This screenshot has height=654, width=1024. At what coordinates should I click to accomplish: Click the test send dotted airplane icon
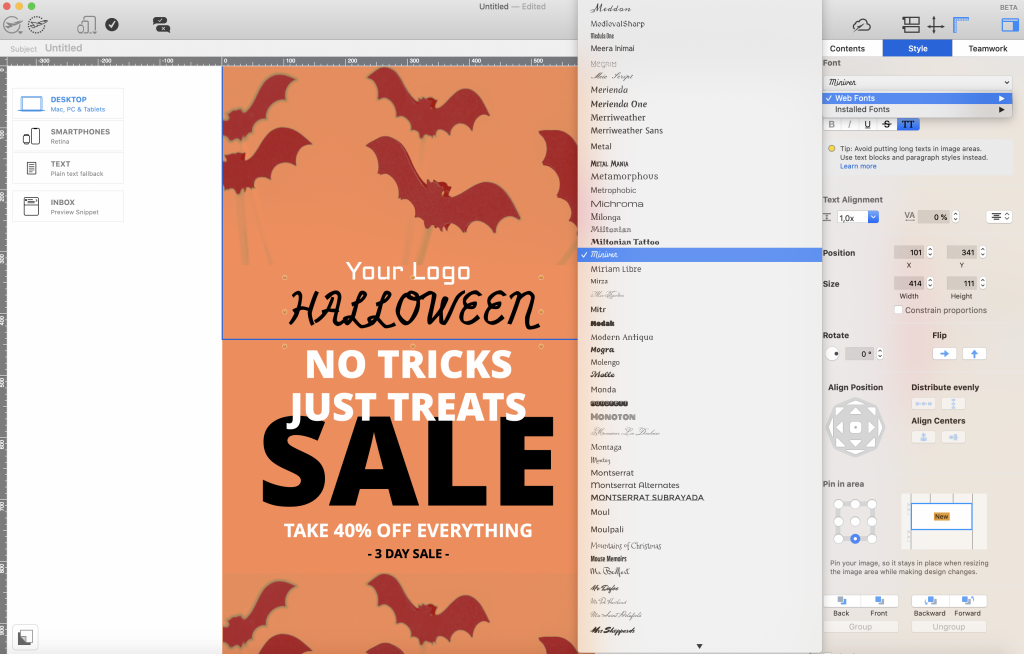(37, 25)
